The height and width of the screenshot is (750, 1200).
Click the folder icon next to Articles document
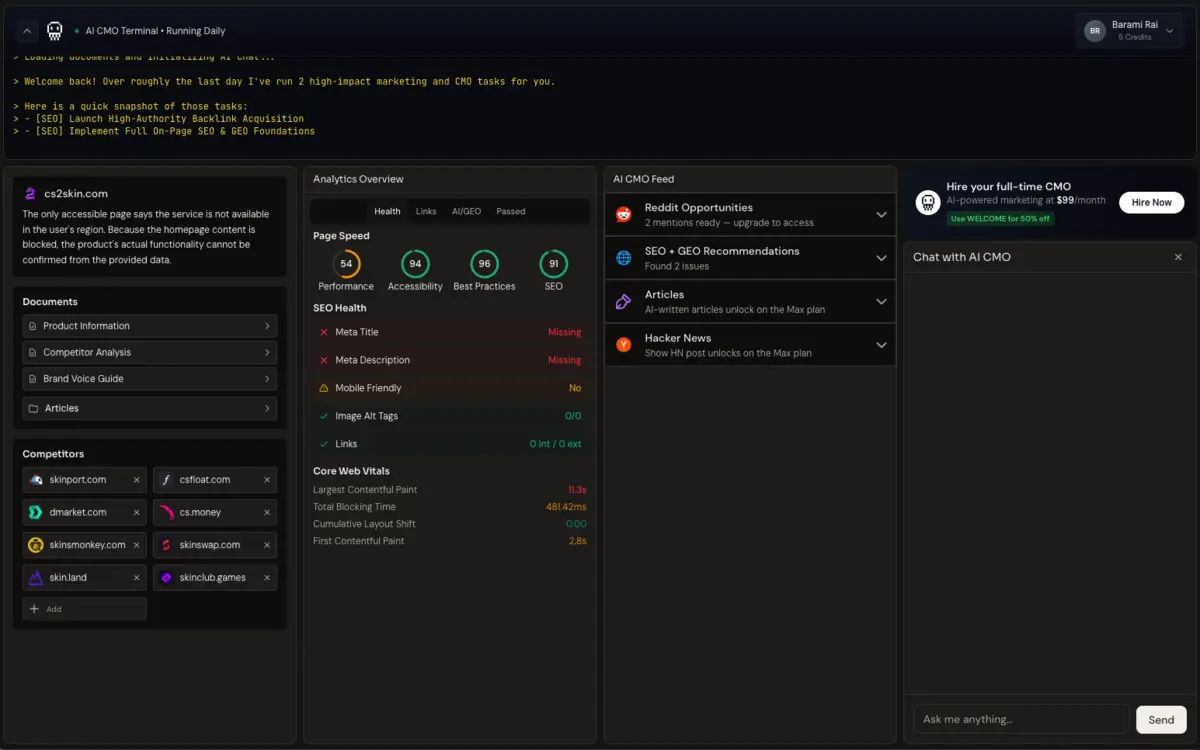coord(33,408)
